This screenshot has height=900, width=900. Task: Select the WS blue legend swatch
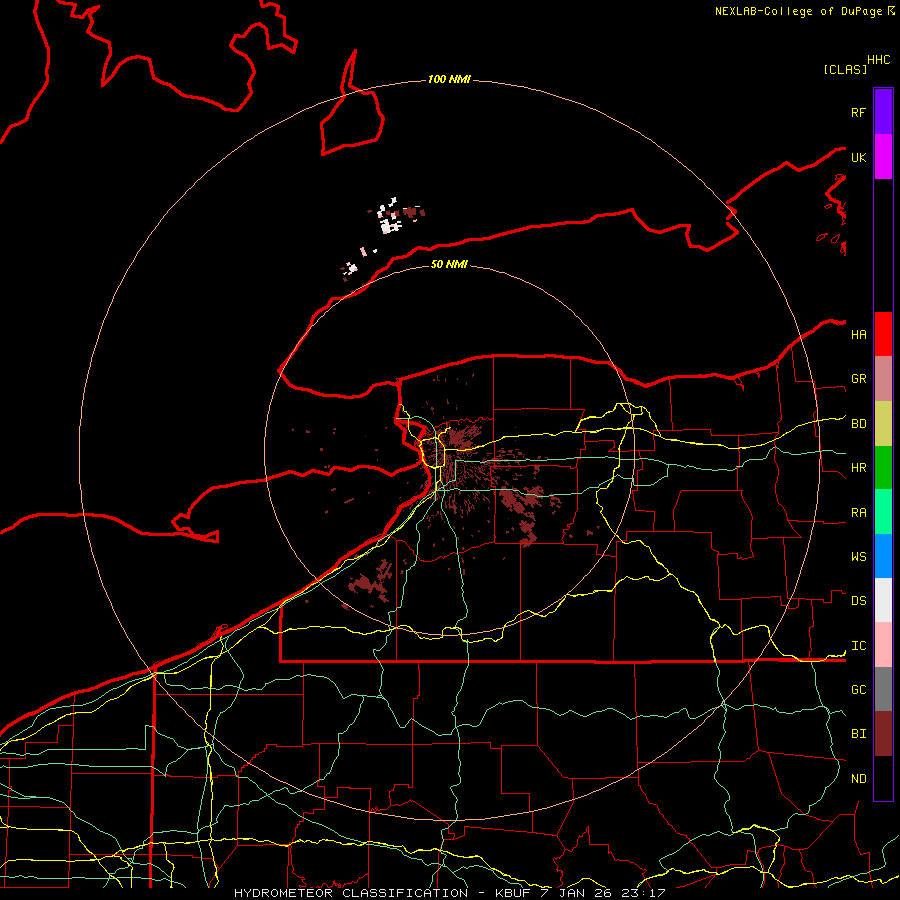click(x=883, y=556)
